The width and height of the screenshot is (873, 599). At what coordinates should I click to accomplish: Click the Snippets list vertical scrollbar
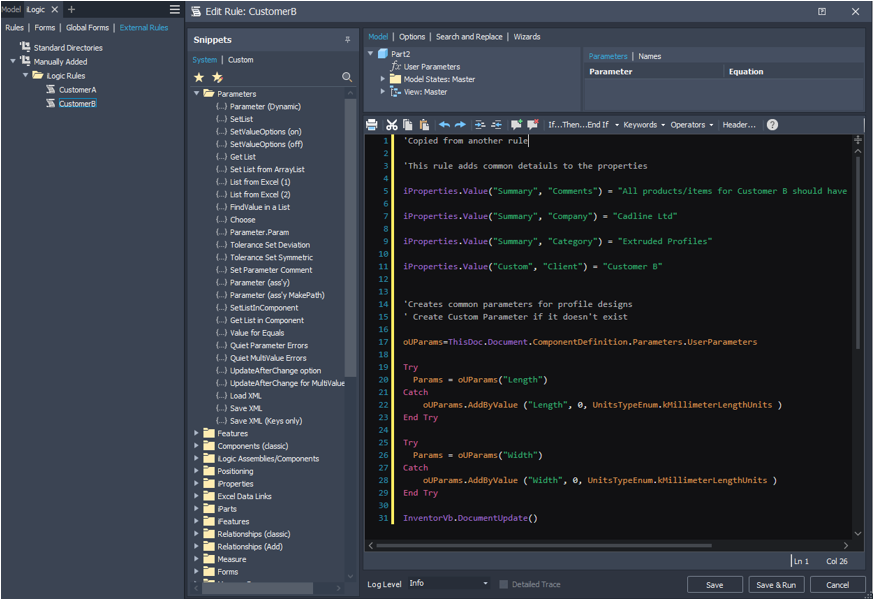[350, 238]
